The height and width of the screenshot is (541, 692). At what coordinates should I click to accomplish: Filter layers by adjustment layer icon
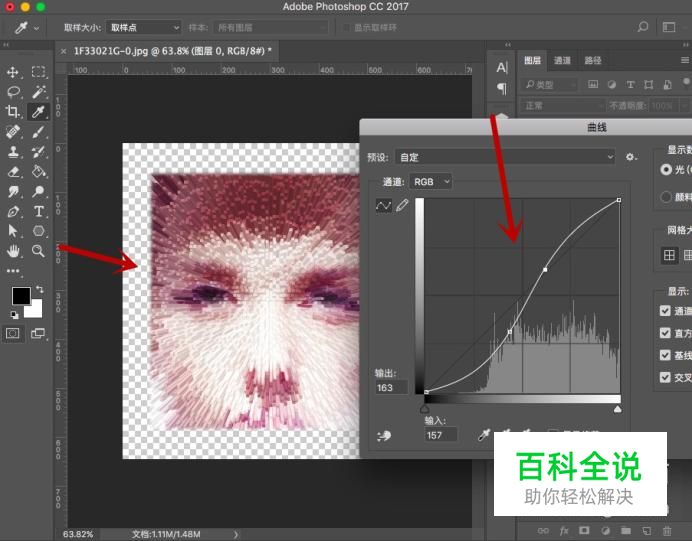click(x=612, y=84)
